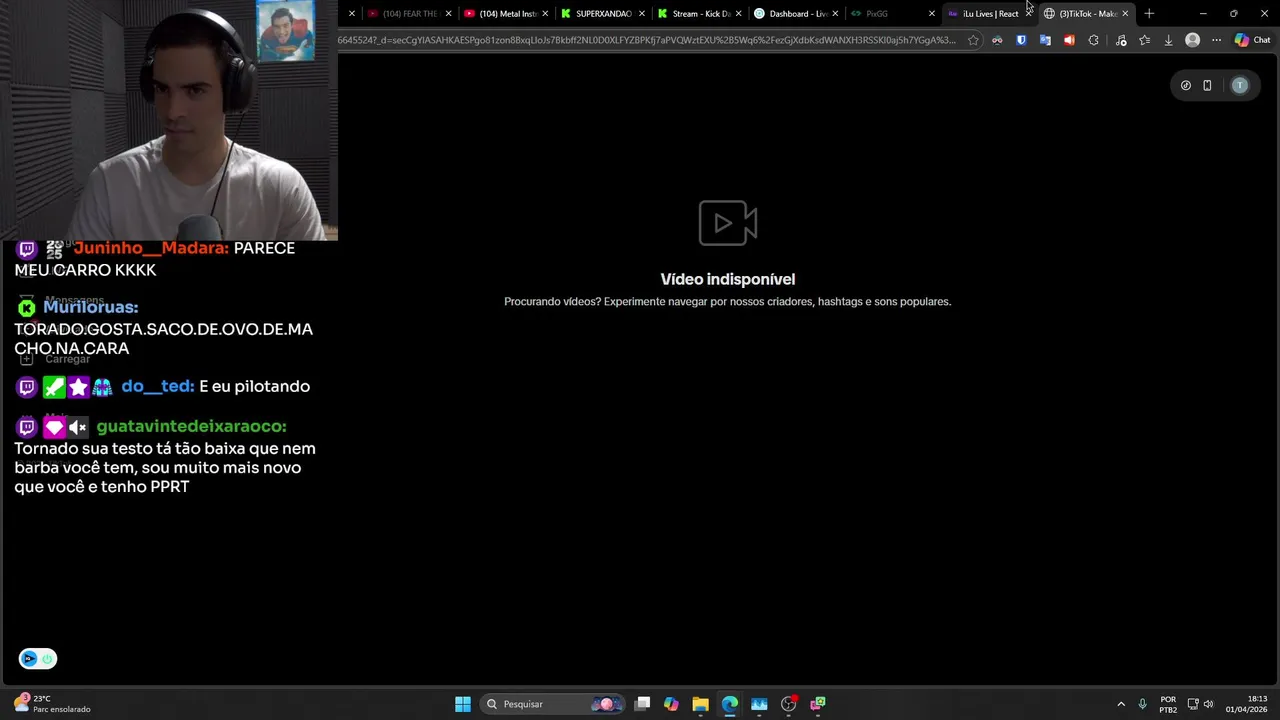Click username guatavintedeixaraoco in chat

click(192, 426)
